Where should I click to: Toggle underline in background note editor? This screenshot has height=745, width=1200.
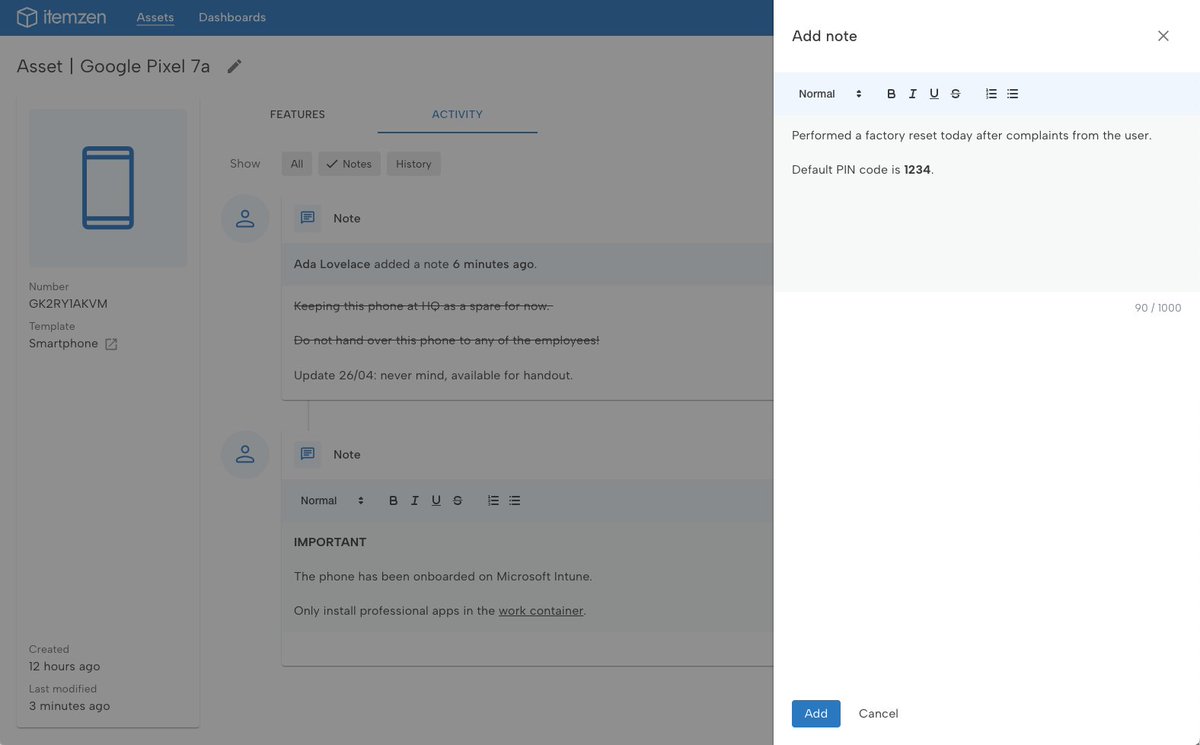tap(436, 500)
